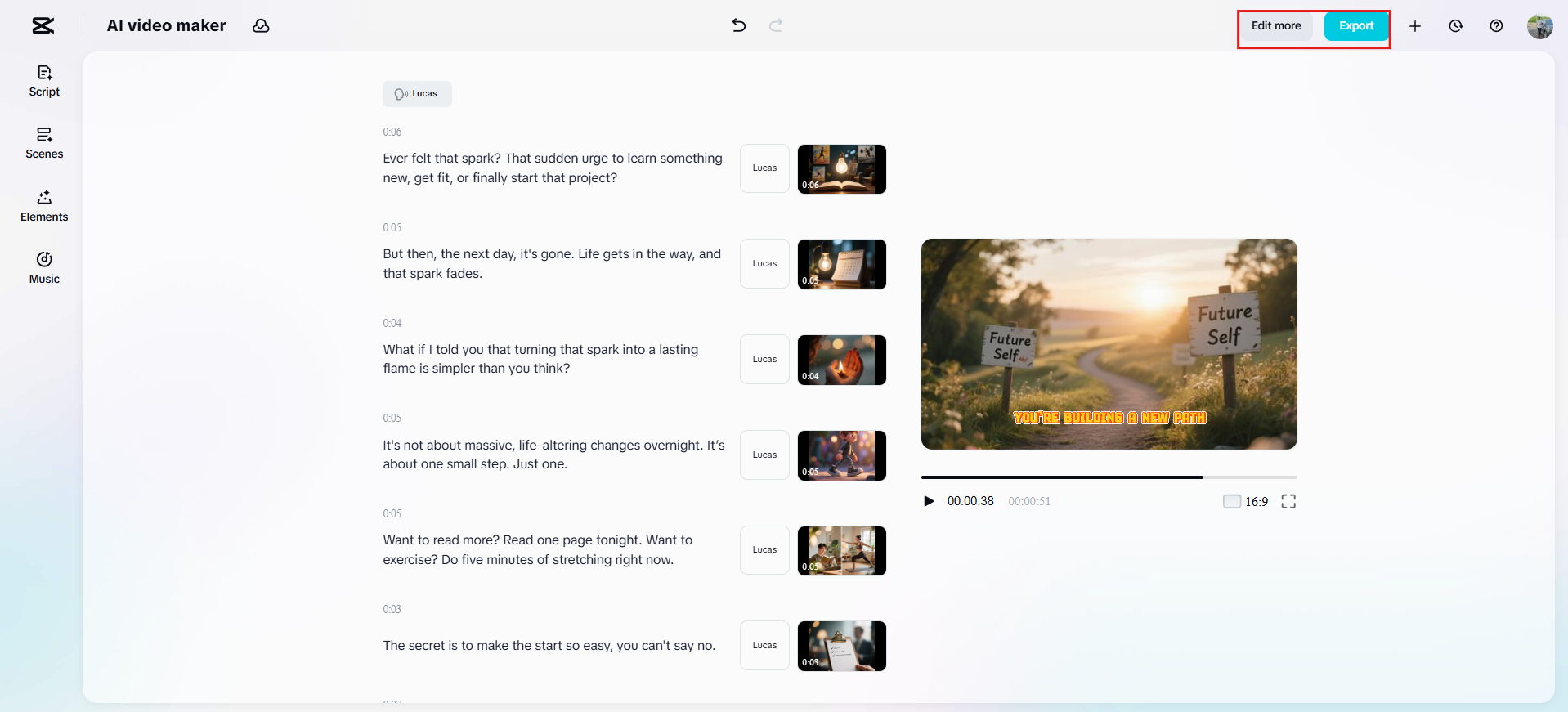Redo the last undone action

(776, 25)
